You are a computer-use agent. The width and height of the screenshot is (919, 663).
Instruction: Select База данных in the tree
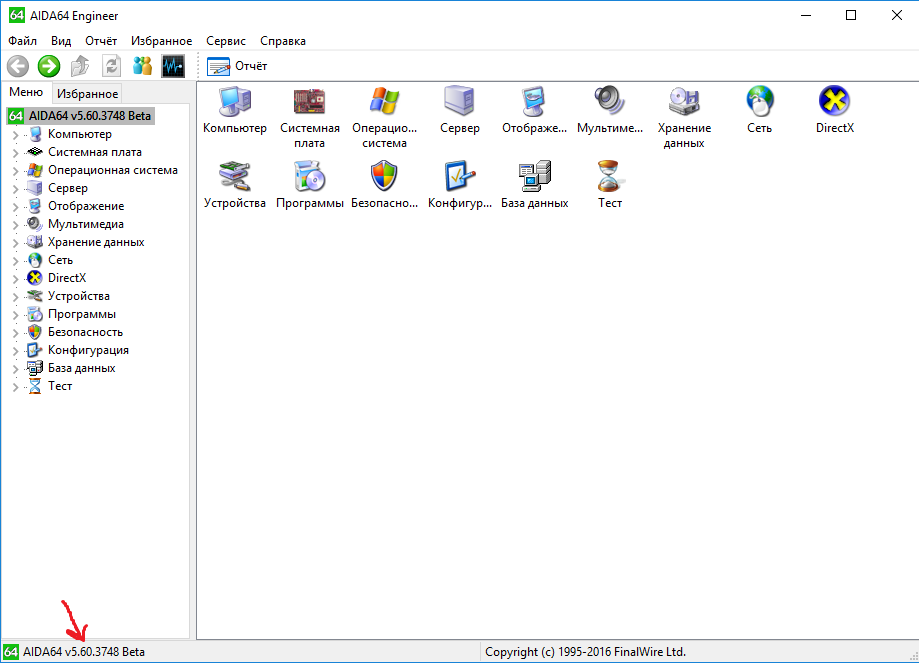81,368
